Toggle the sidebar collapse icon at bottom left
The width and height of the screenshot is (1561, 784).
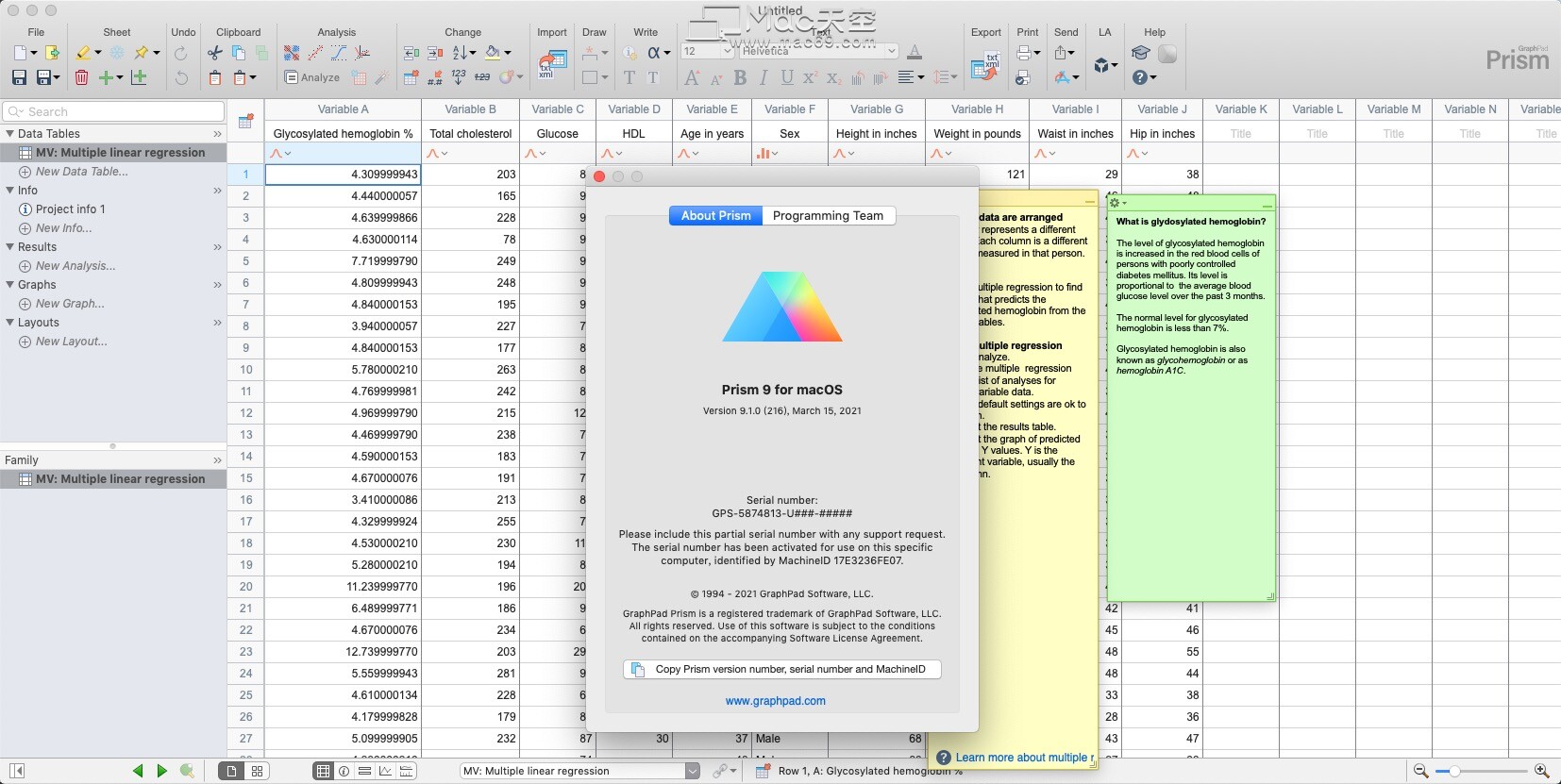point(17,771)
